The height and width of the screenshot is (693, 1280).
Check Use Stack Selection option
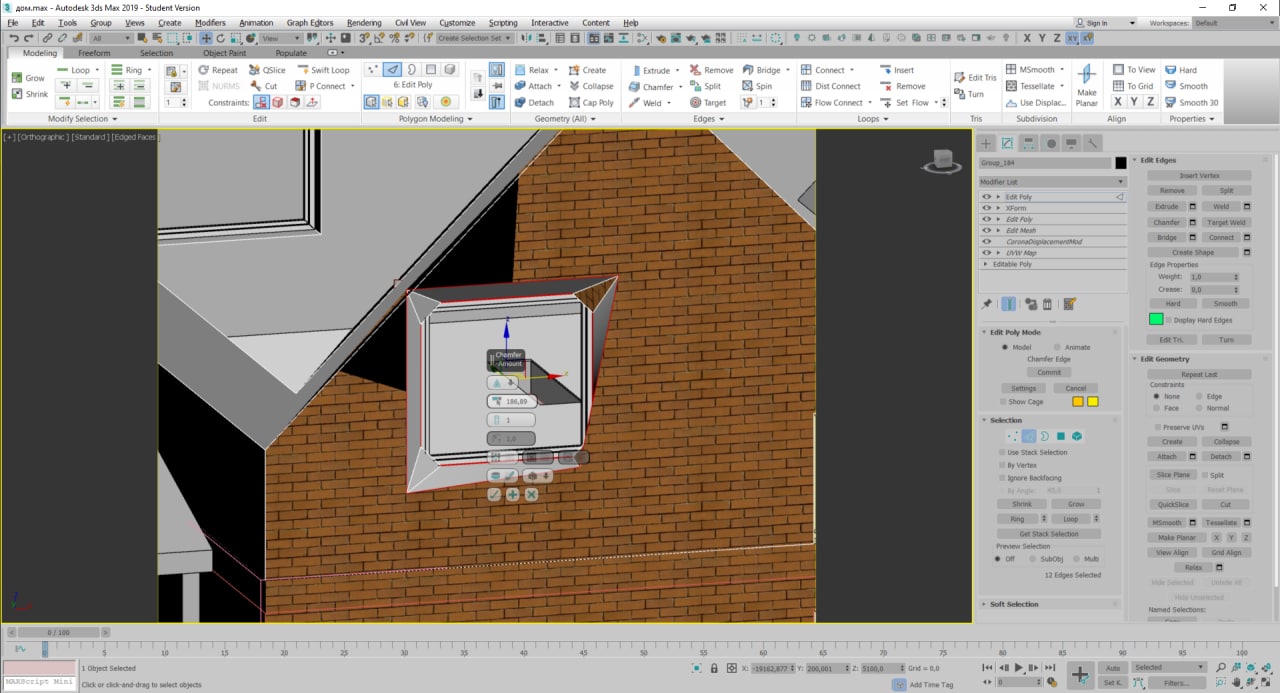1002,452
